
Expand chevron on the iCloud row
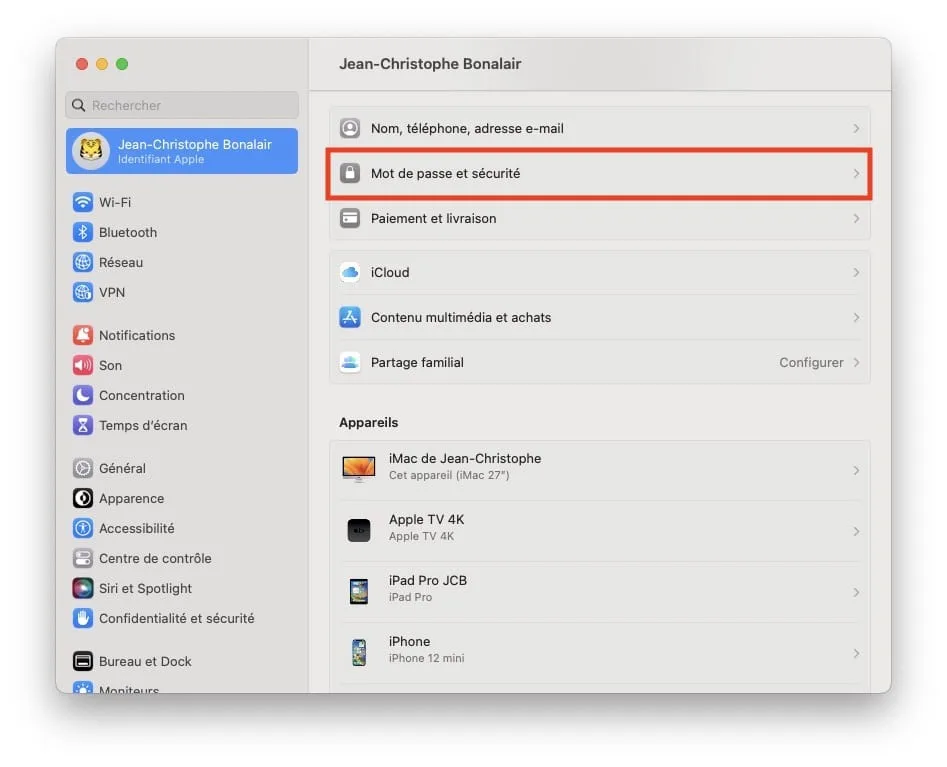point(856,272)
